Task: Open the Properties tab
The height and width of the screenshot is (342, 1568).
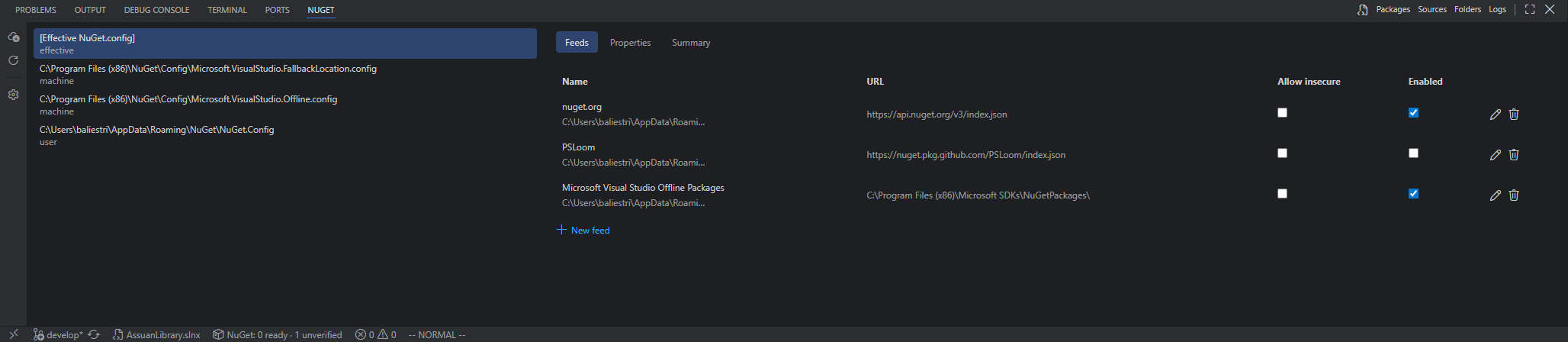Action: pos(630,43)
